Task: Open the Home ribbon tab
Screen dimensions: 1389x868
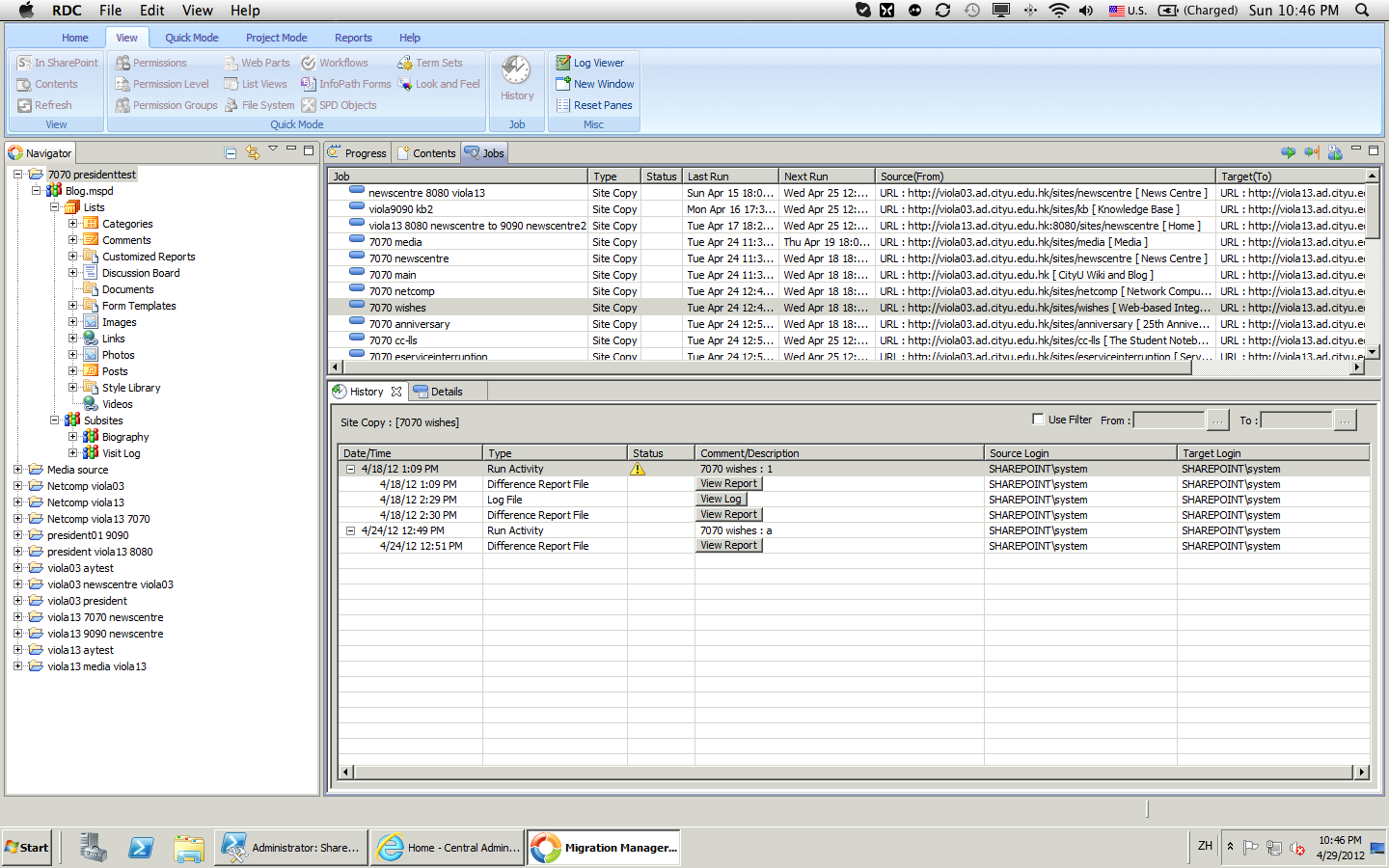Action: click(75, 38)
